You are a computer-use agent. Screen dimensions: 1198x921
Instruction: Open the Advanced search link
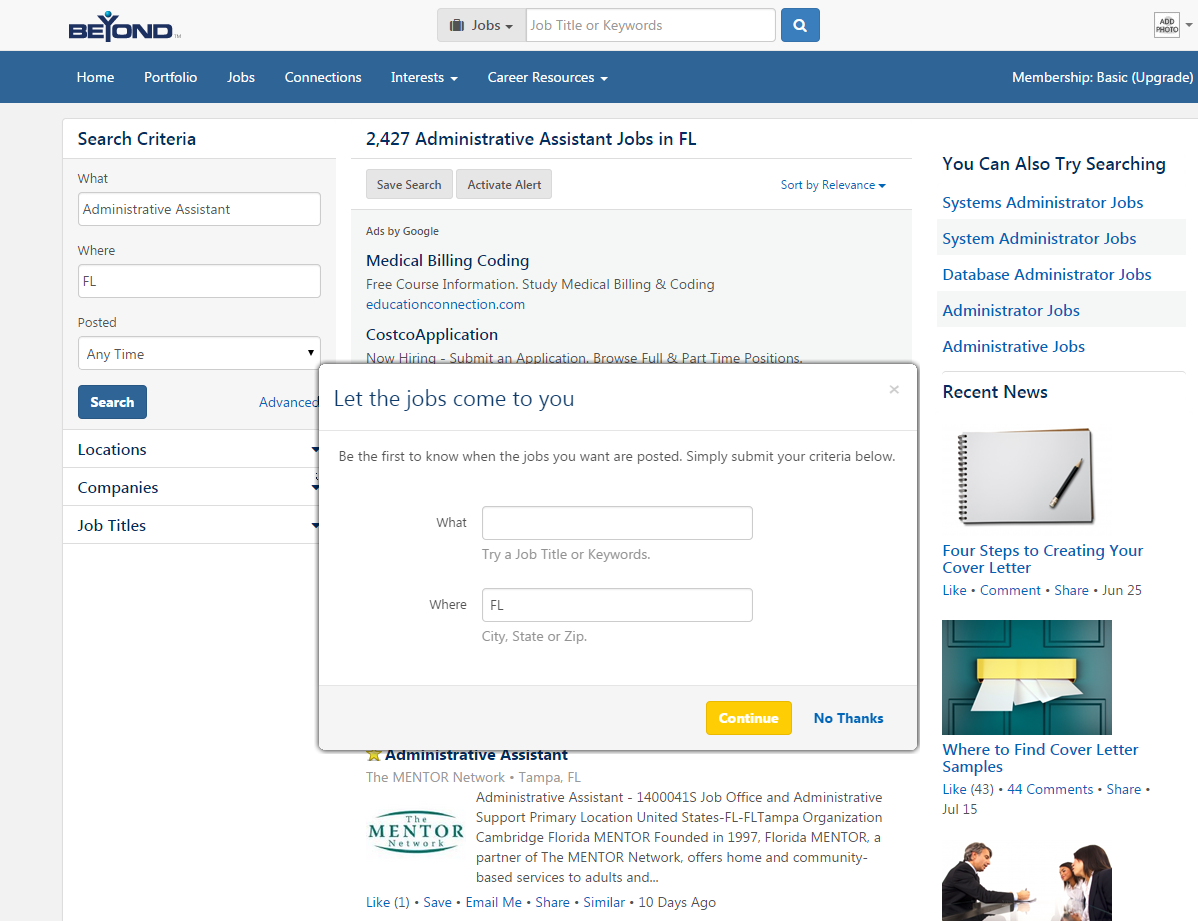pos(288,402)
